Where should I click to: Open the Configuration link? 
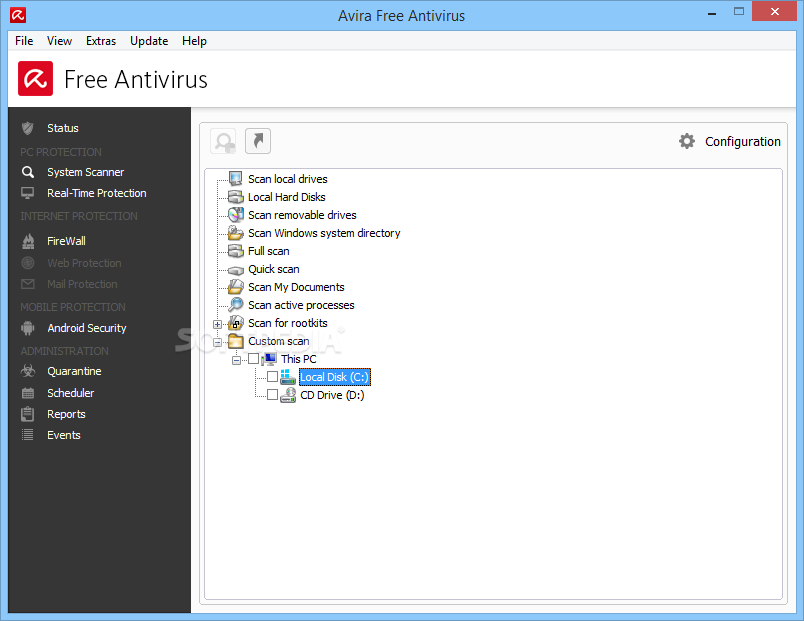coord(742,142)
